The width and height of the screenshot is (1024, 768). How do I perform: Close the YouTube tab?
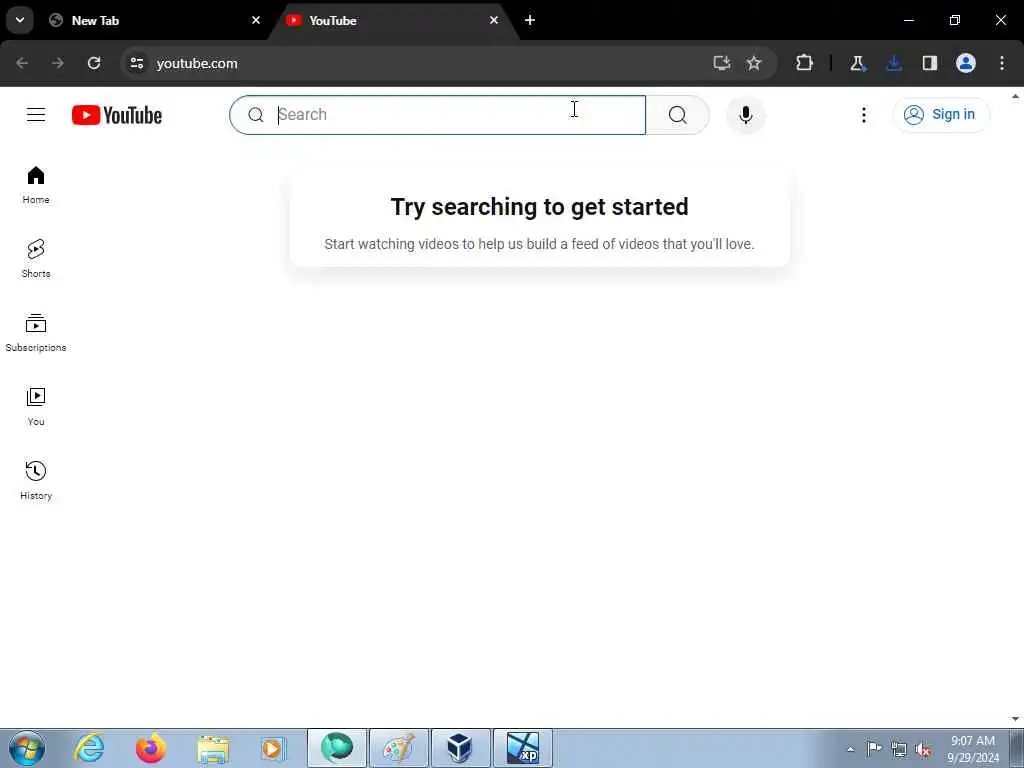click(x=494, y=20)
